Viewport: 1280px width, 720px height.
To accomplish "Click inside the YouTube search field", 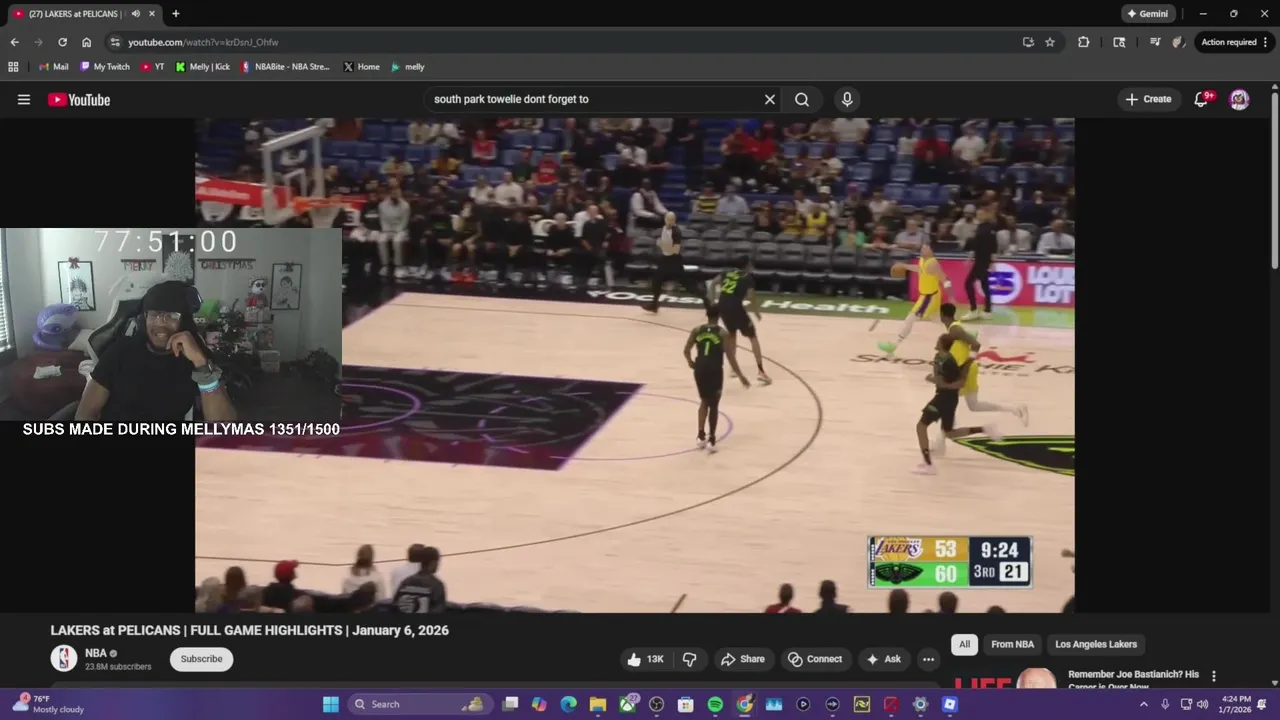I will [594, 99].
